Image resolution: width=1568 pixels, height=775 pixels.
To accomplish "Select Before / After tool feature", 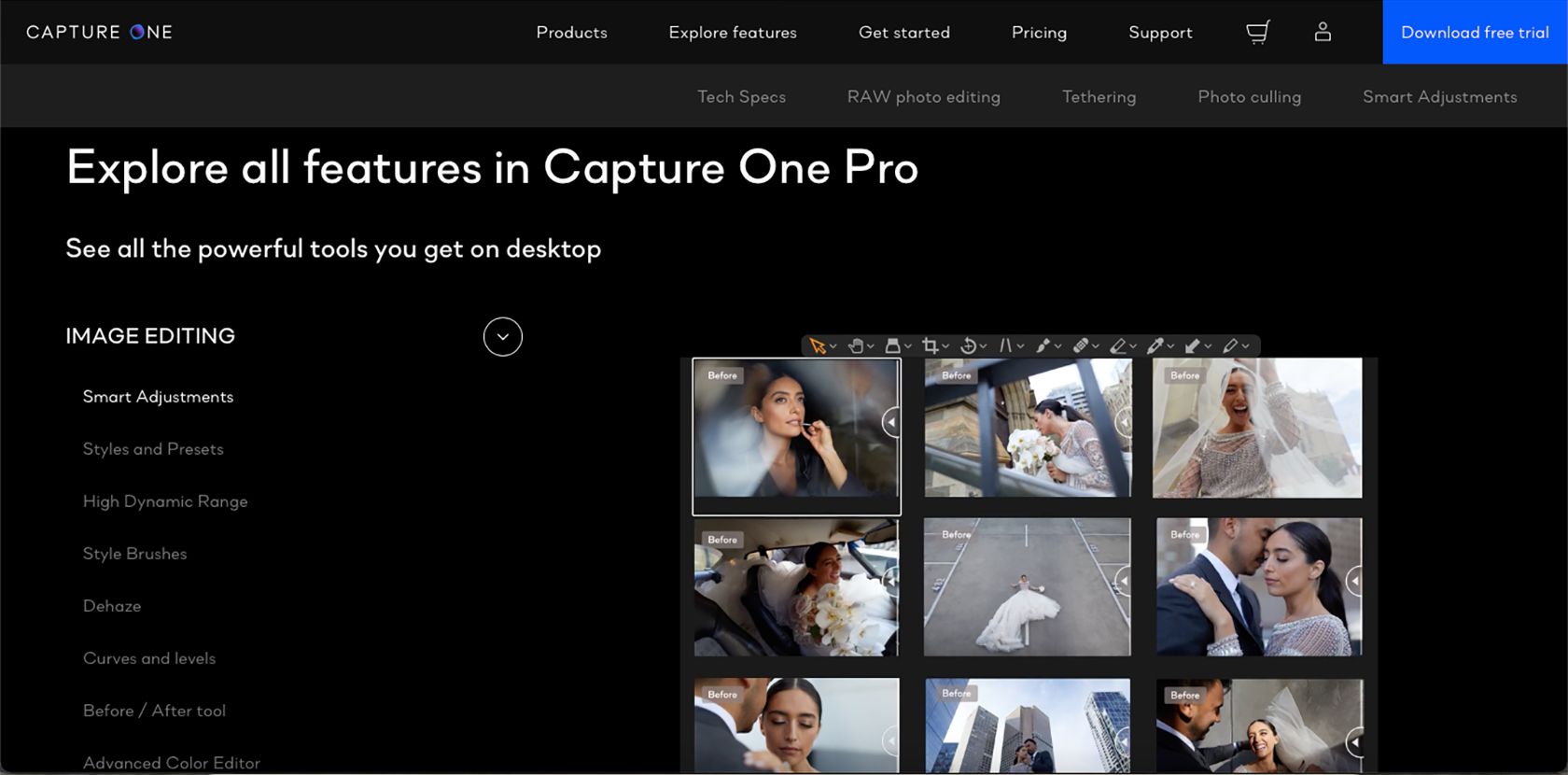I will point(154,711).
